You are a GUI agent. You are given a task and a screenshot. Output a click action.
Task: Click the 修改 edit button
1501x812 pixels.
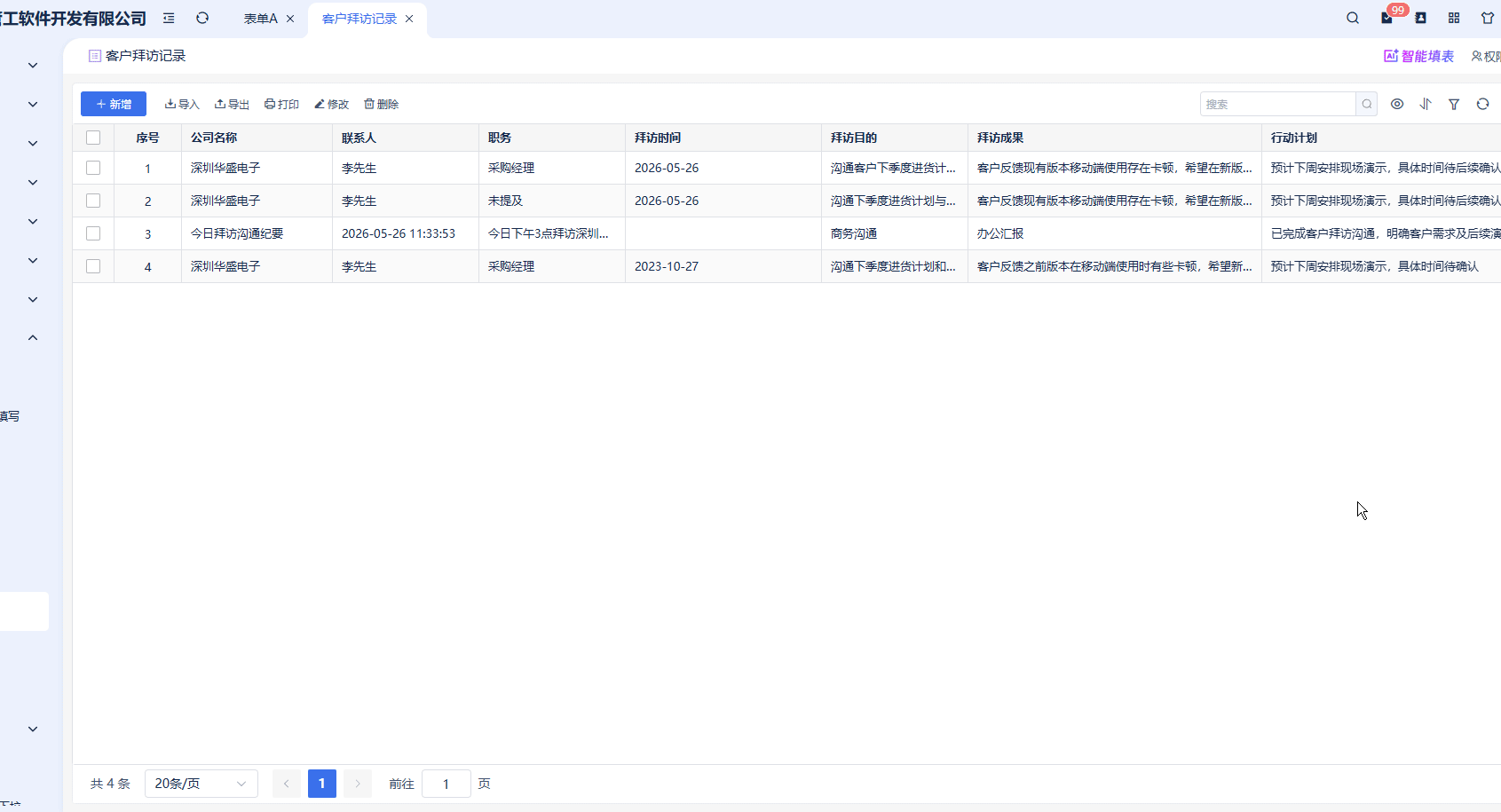click(x=331, y=104)
